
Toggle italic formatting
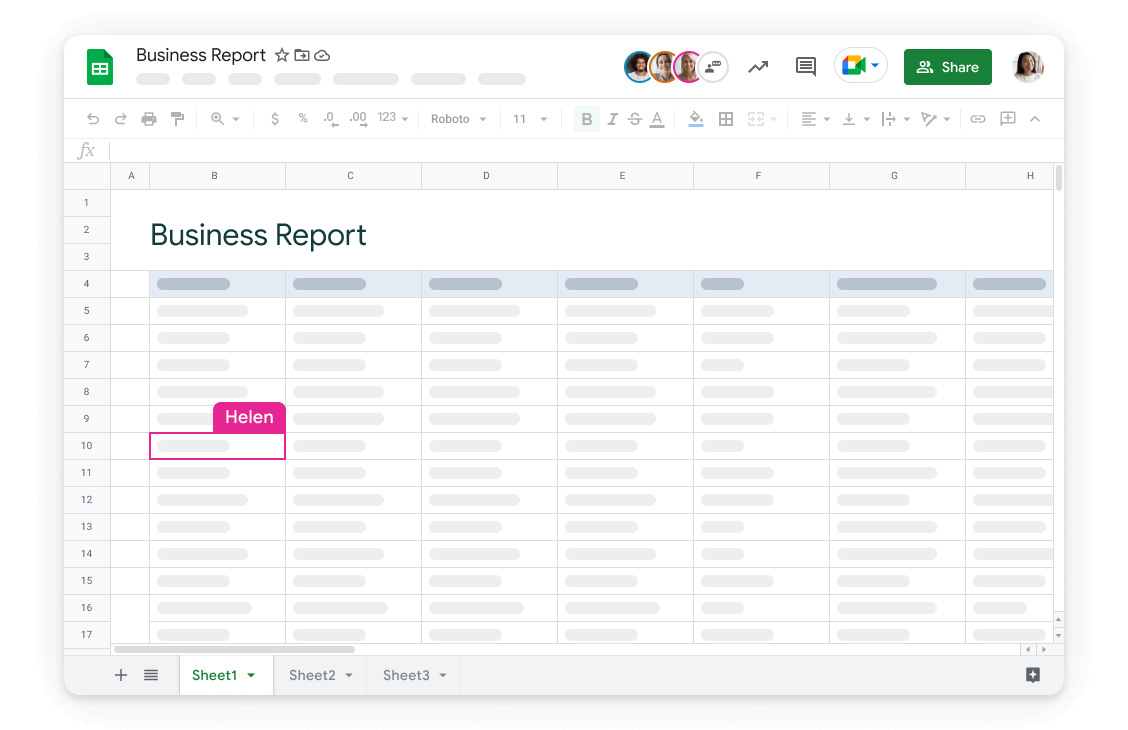(x=612, y=118)
